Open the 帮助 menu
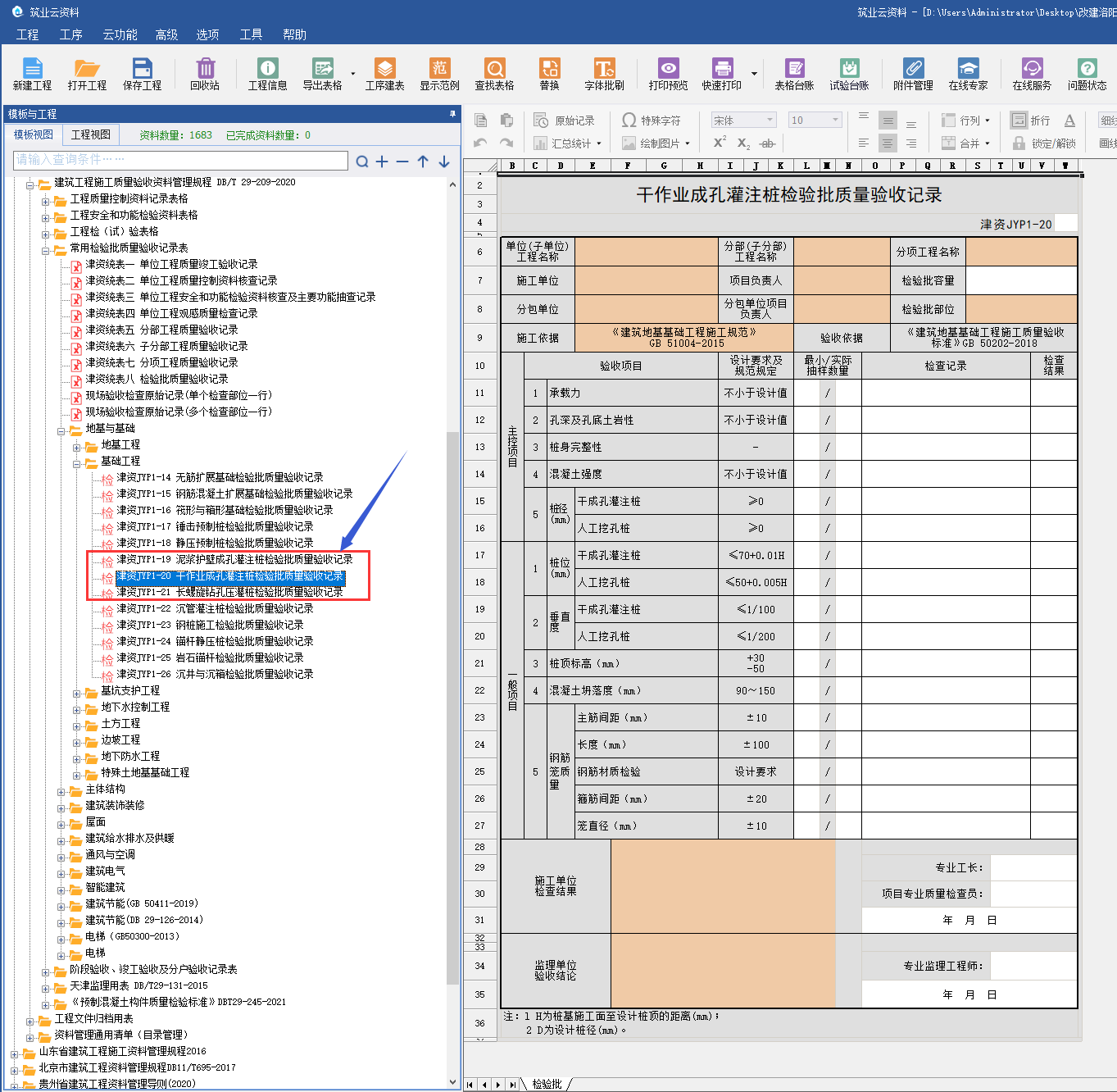The height and width of the screenshot is (1092, 1117). click(x=294, y=34)
